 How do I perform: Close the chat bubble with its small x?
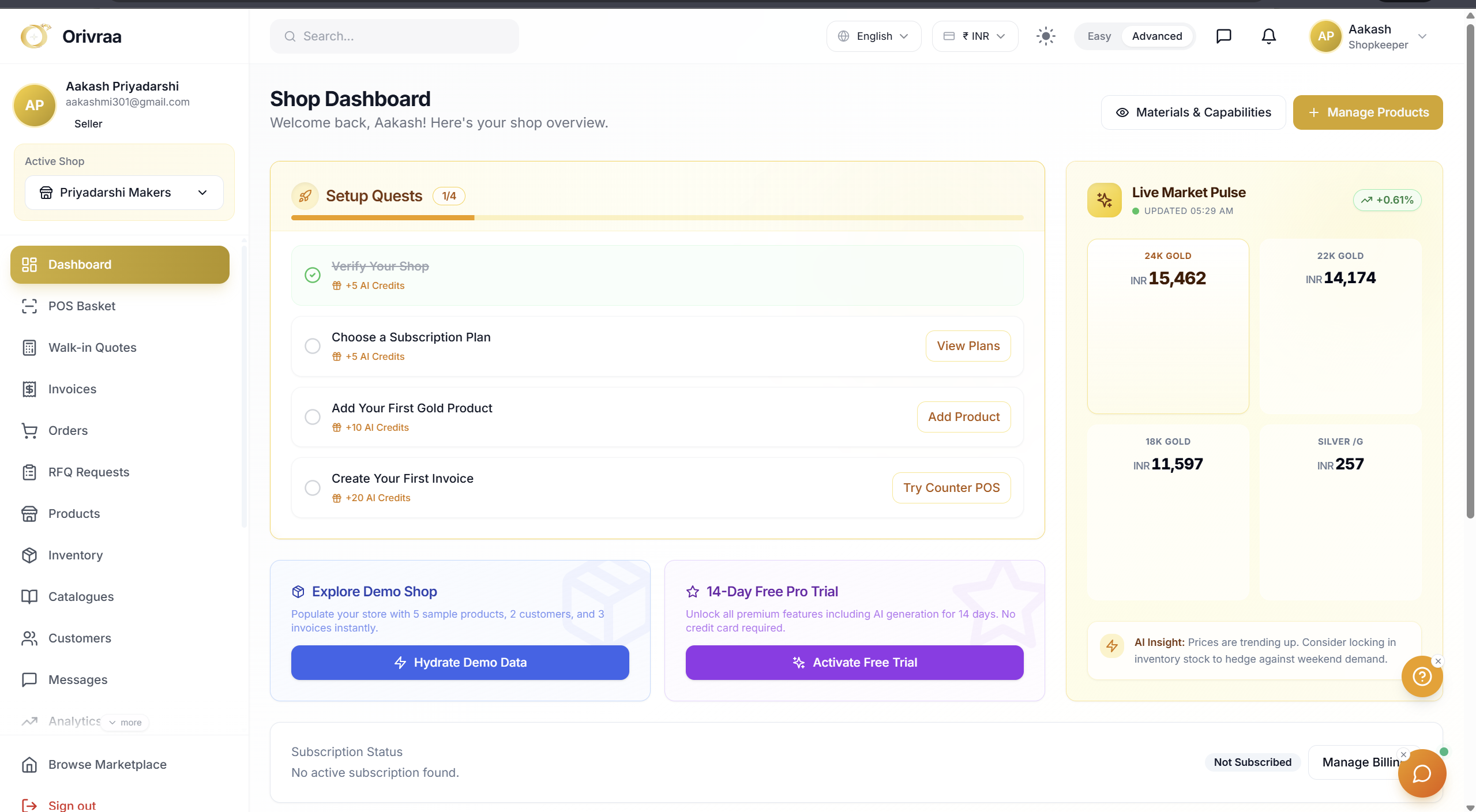1404,754
